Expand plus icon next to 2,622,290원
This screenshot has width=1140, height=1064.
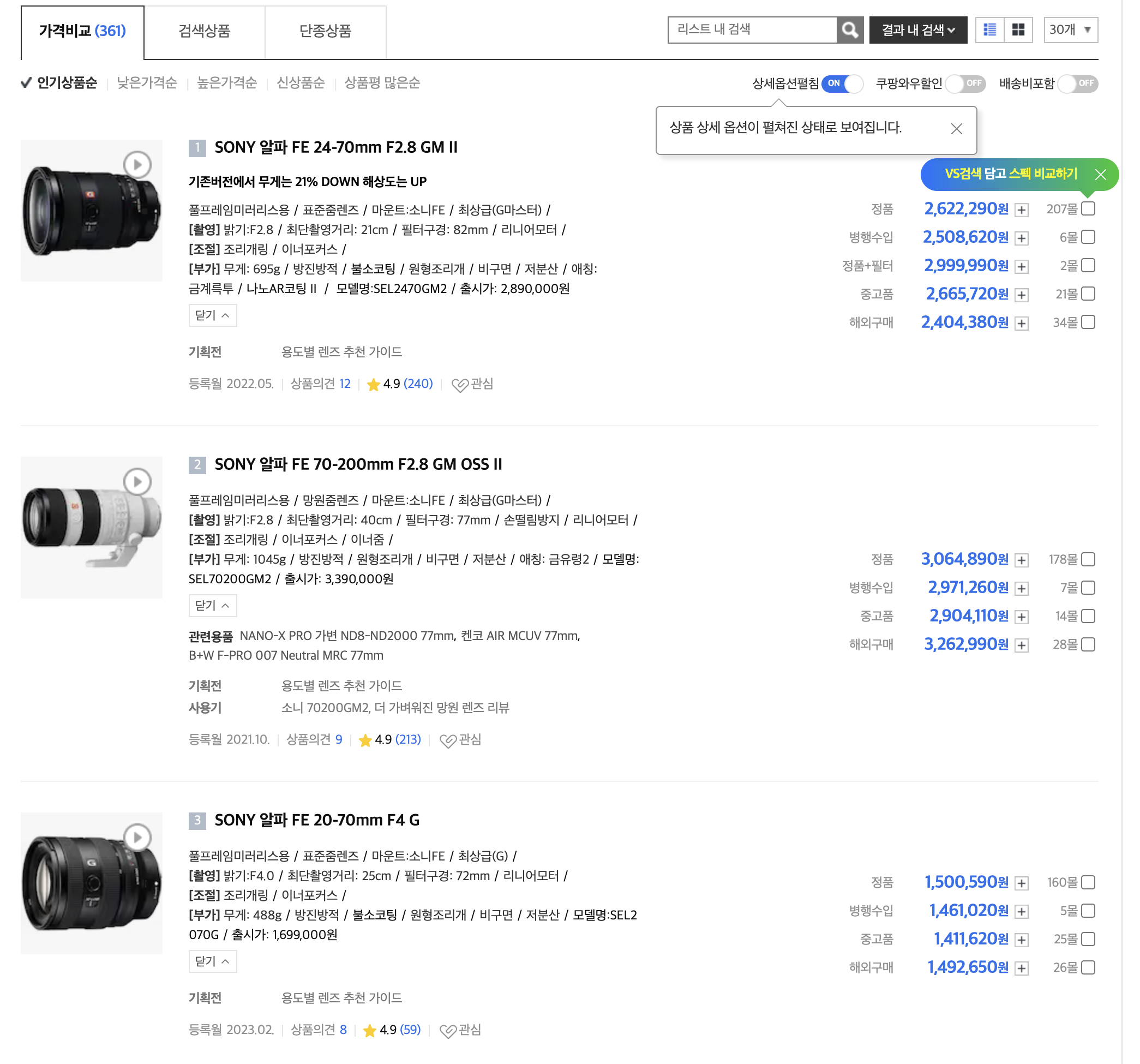[1021, 210]
